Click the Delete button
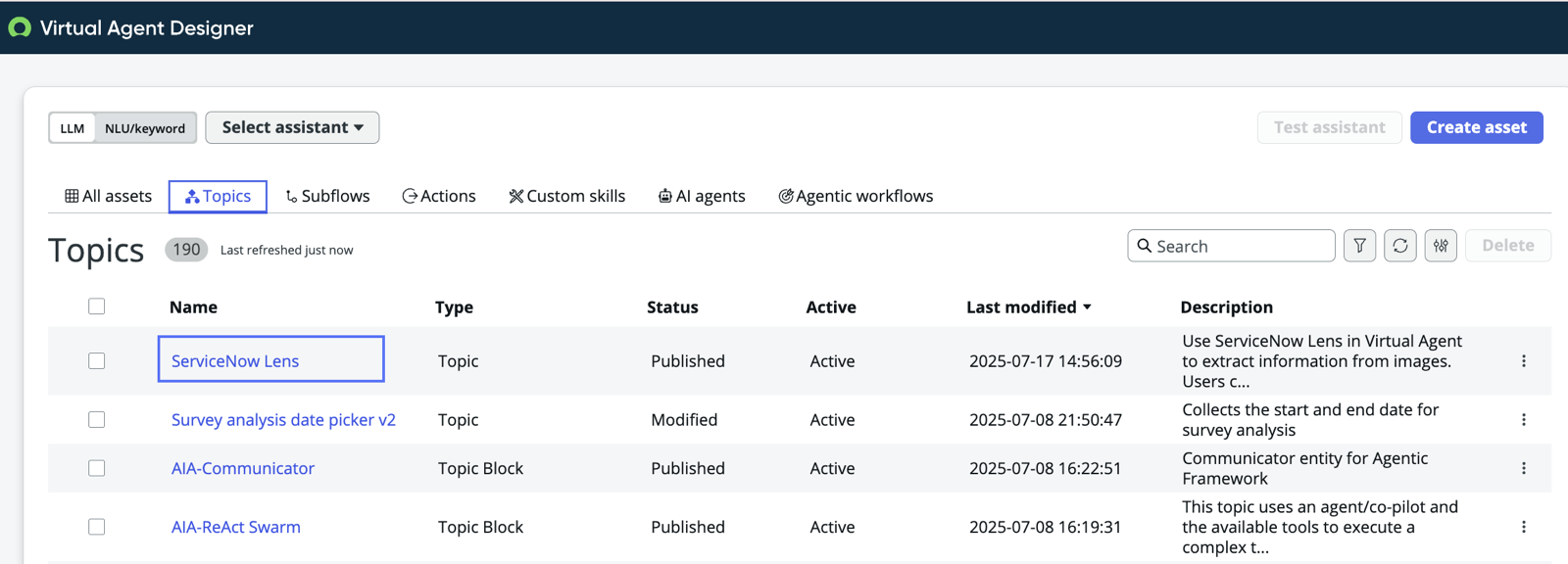This screenshot has width=1568, height=564. [x=1507, y=246]
